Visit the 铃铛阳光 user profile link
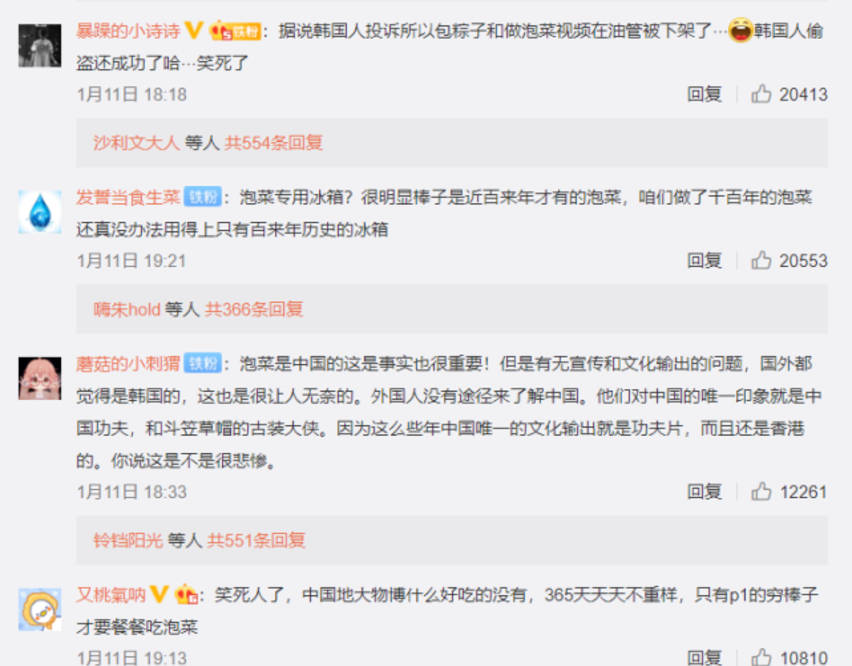 [128, 541]
